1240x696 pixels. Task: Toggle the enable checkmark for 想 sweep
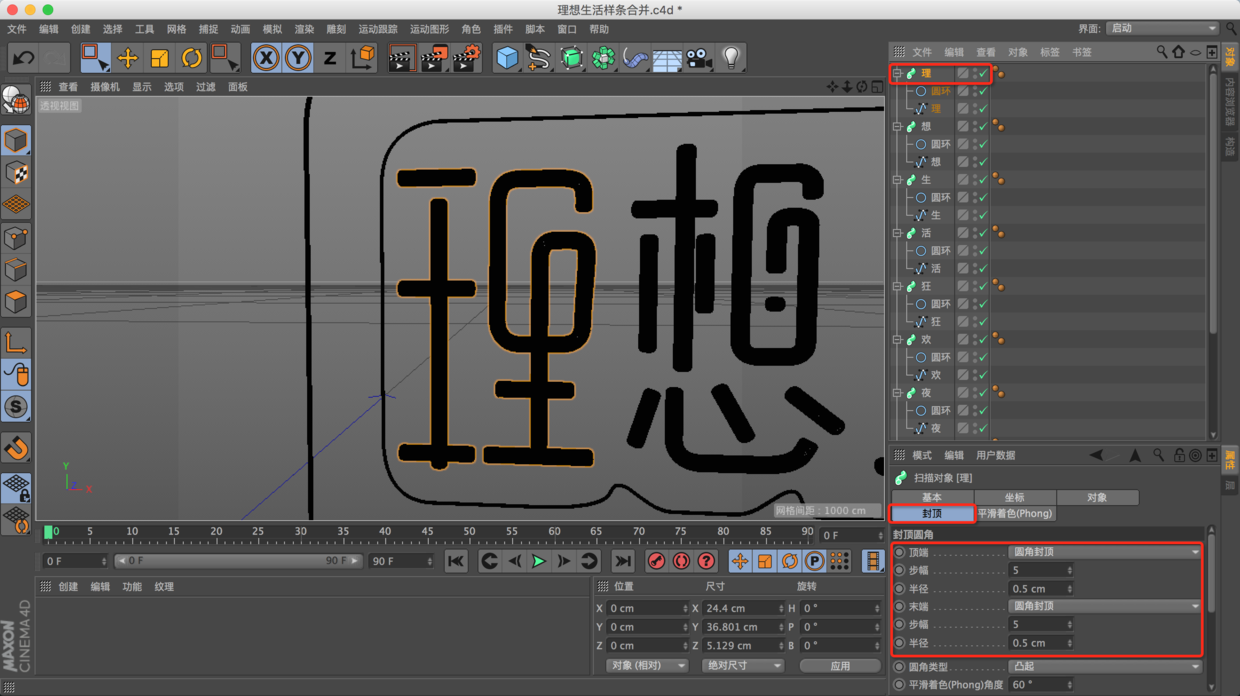click(x=983, y=126)
